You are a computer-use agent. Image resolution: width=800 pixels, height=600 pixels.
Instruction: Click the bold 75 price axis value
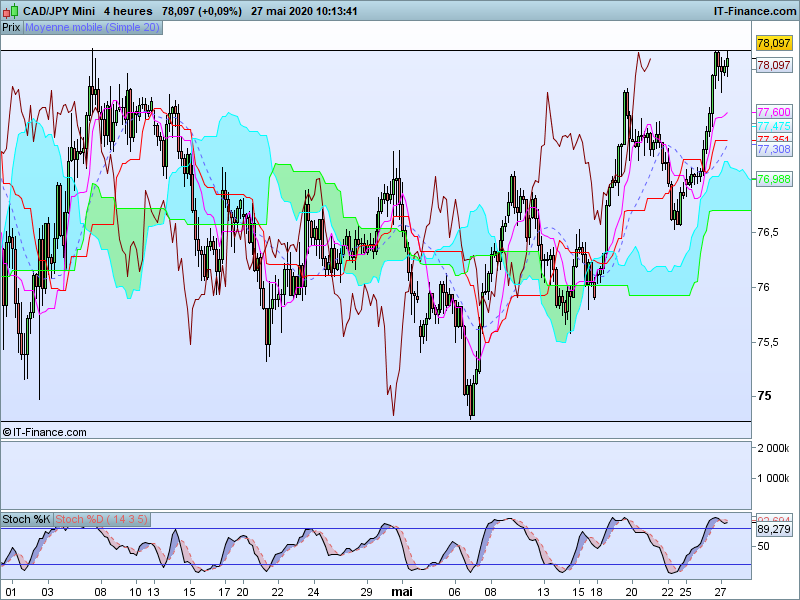764,396
